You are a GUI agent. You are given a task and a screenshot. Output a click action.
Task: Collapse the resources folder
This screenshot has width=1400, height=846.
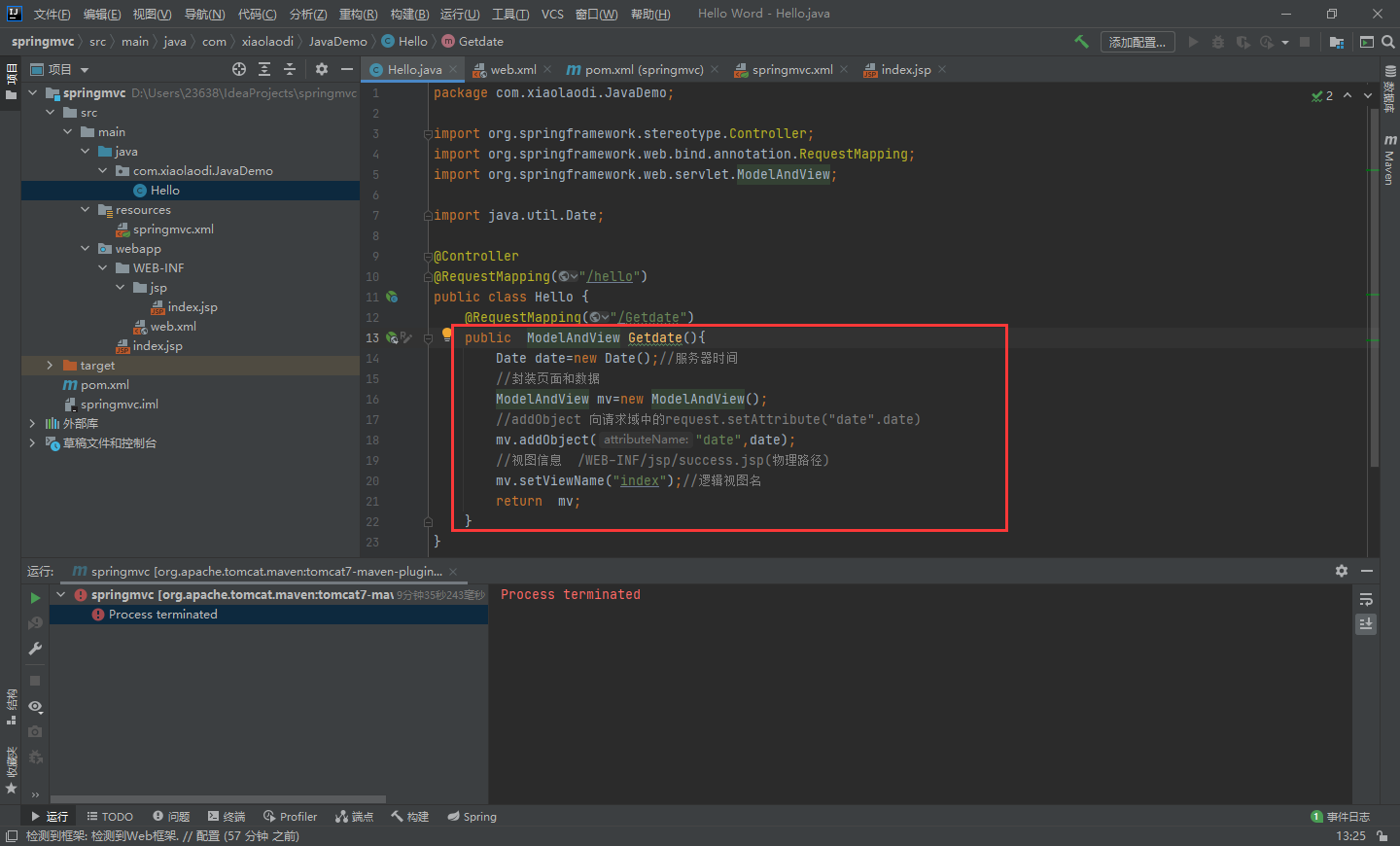point(85,209)
